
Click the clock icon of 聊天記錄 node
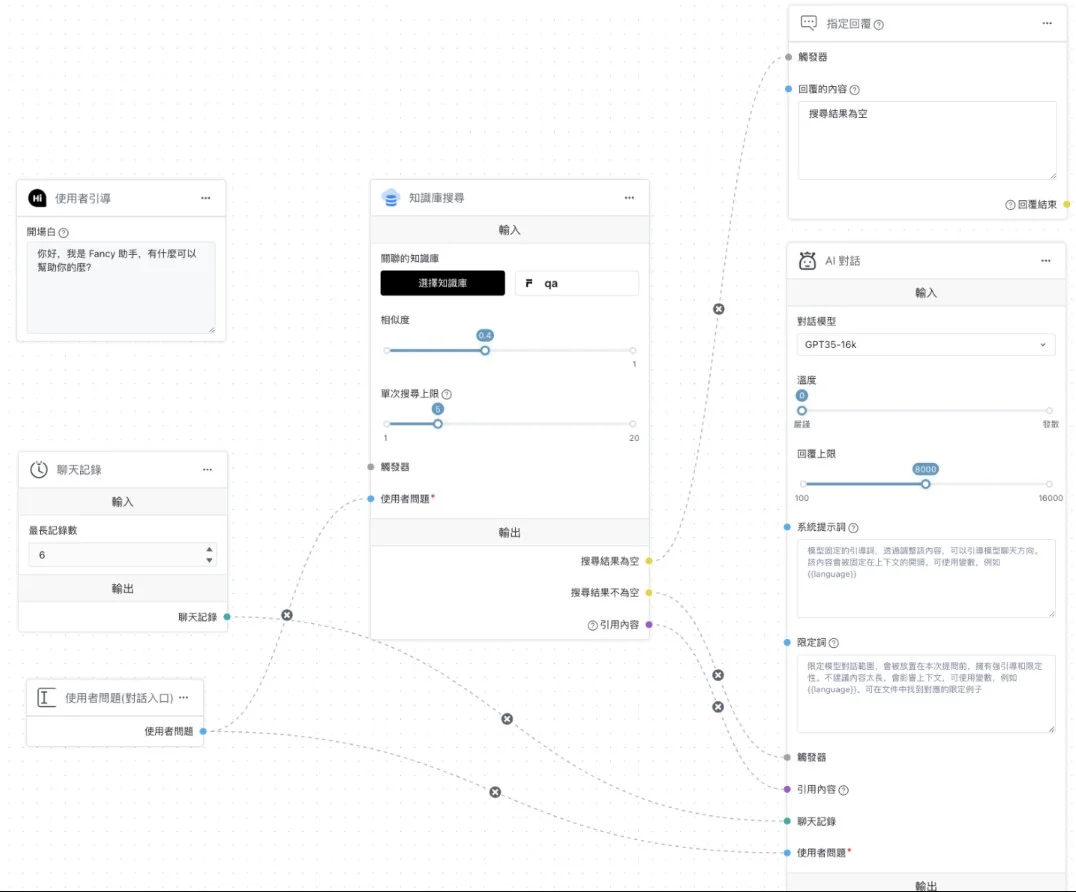pos(38,469)
